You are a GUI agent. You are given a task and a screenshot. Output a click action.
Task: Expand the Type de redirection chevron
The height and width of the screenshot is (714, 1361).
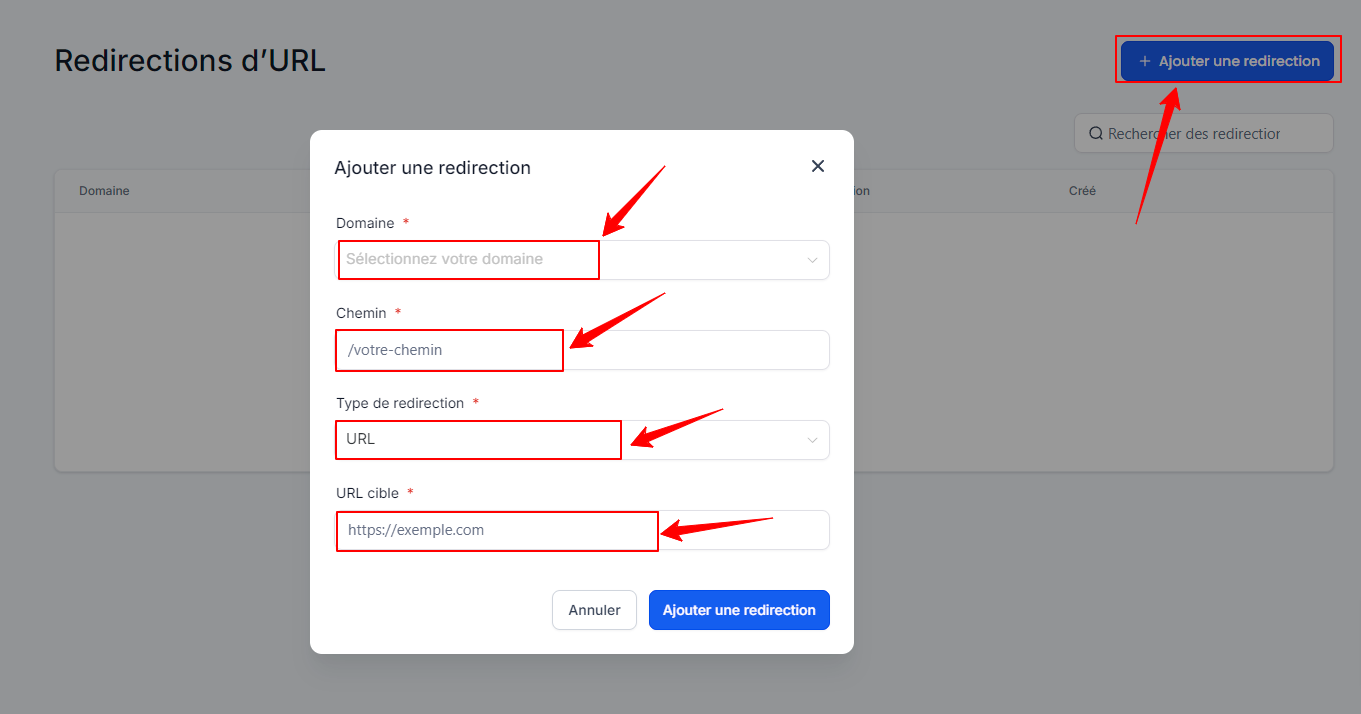[812, 440]
